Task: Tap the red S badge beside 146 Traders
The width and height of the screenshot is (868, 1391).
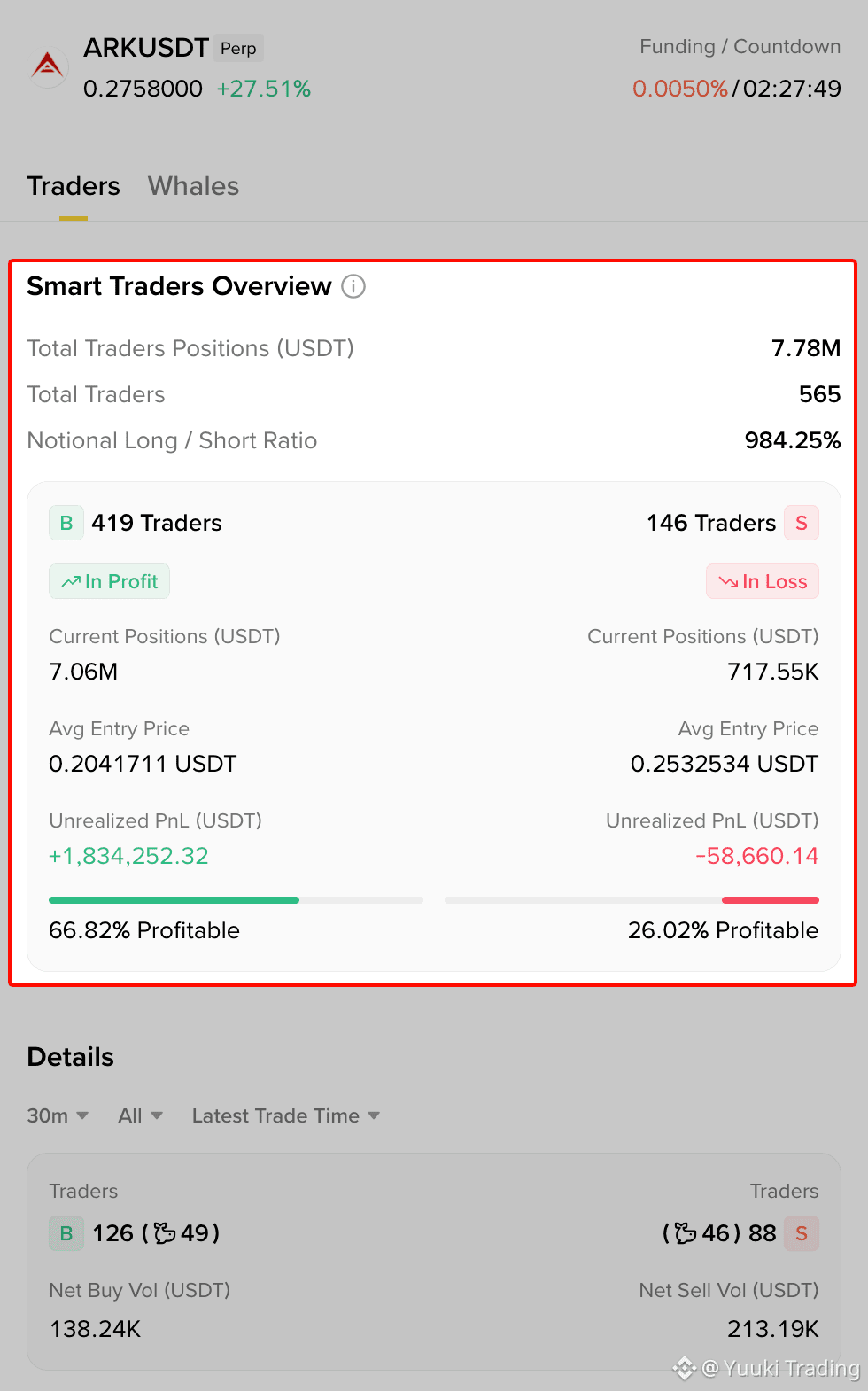Action: (x=802, y=523)
